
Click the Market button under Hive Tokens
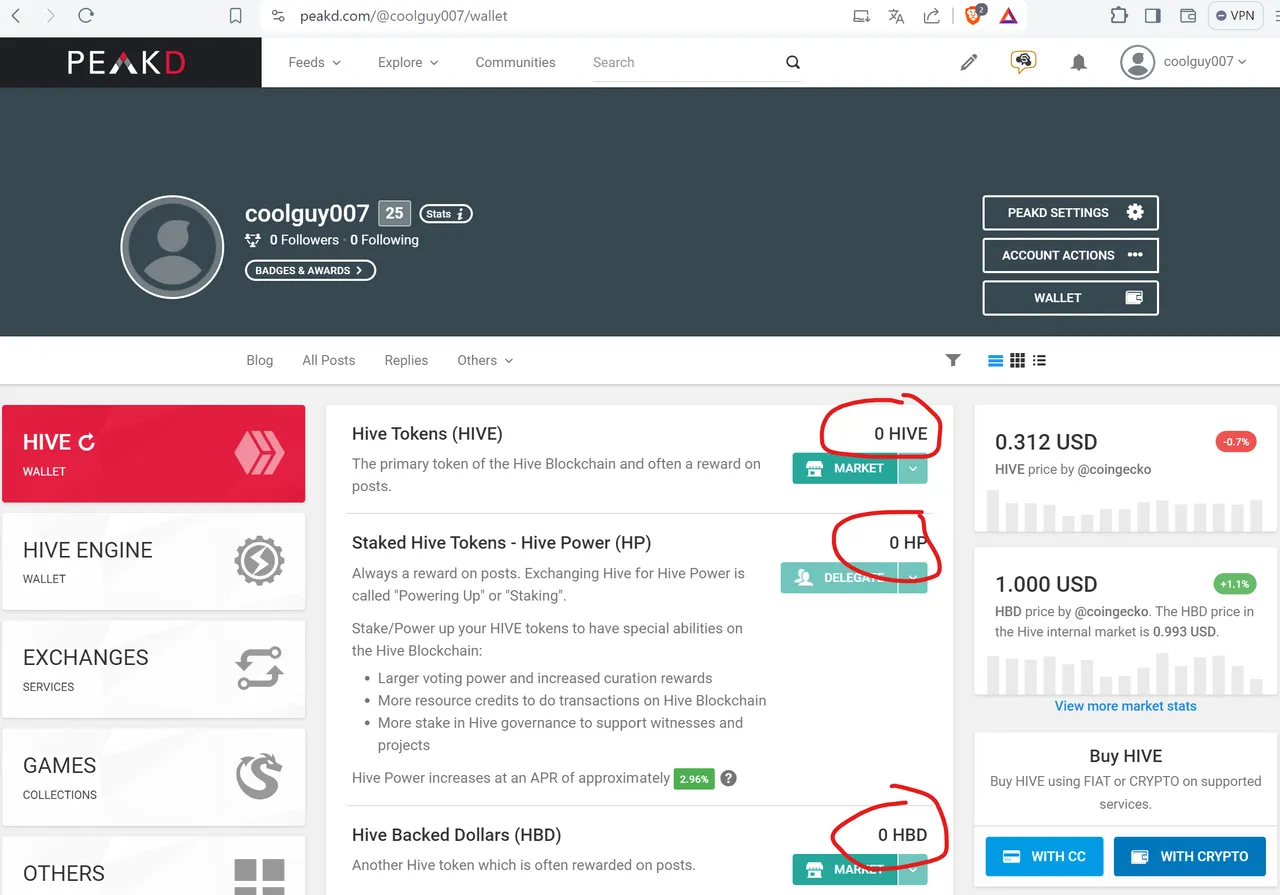pos(845,468)
